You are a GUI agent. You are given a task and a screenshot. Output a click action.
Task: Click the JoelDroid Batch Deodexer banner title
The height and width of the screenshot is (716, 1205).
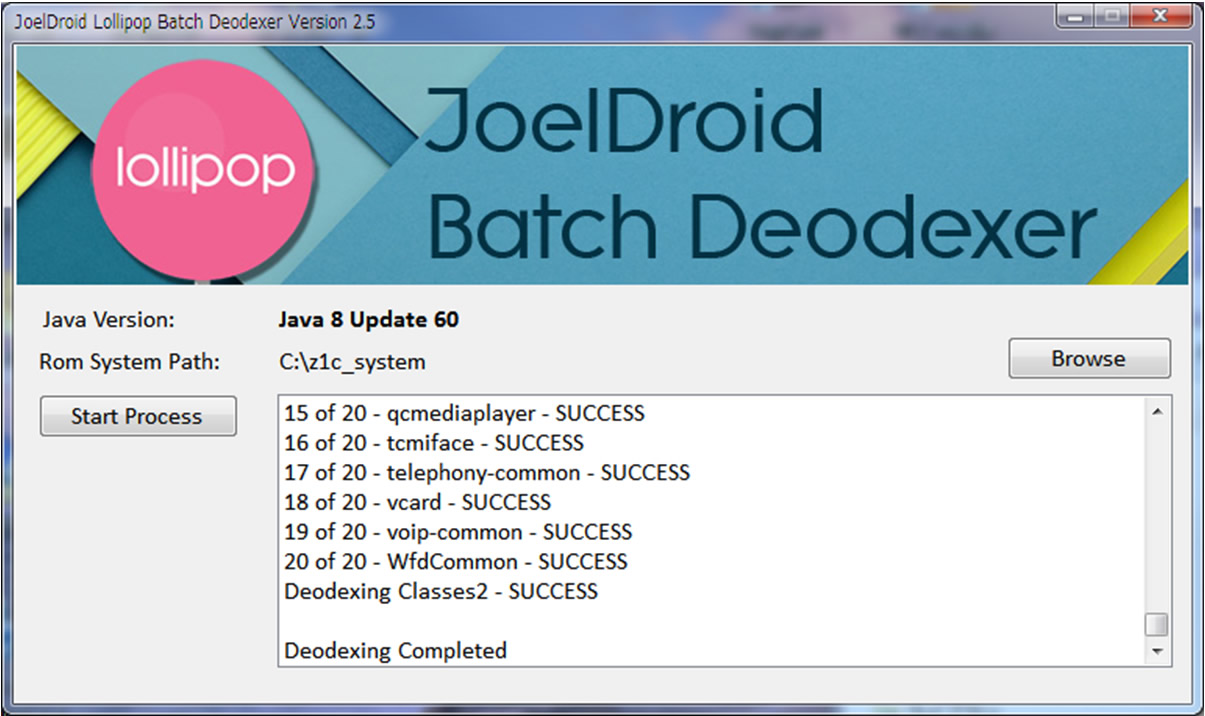click(x=760, y=173)
